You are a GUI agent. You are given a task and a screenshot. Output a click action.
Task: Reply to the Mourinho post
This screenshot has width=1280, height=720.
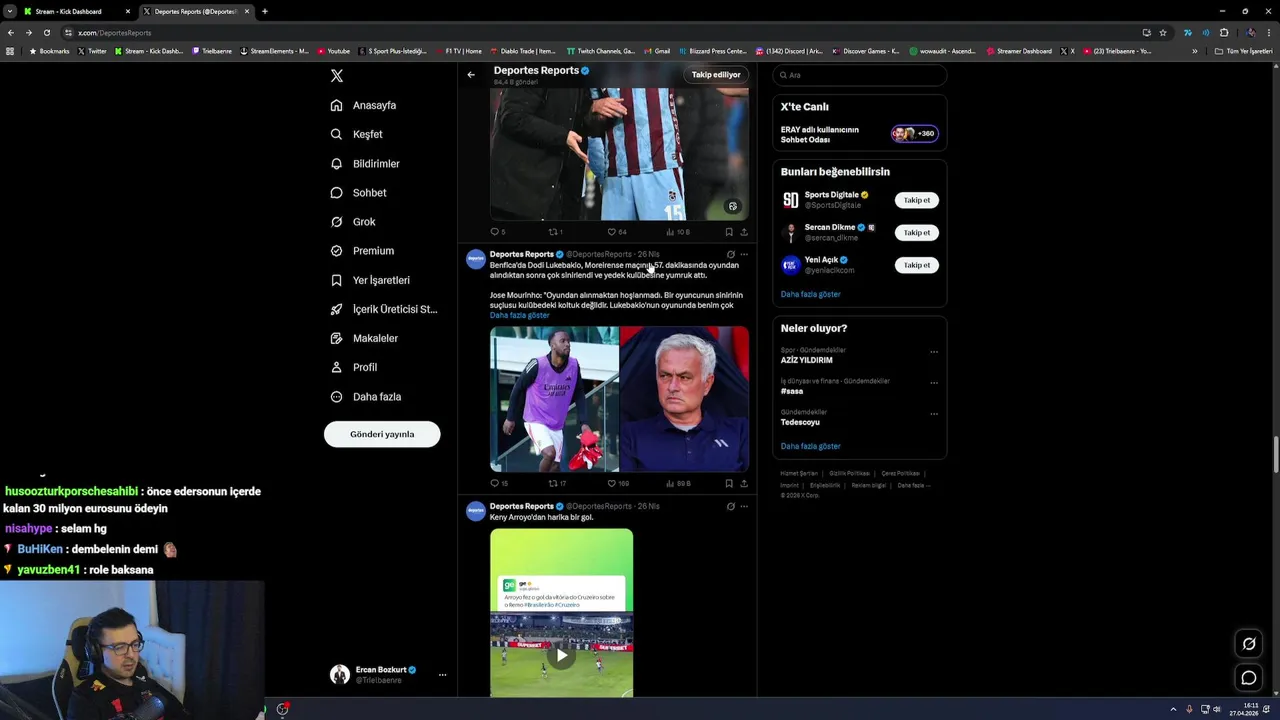click(x=497, y=483)
